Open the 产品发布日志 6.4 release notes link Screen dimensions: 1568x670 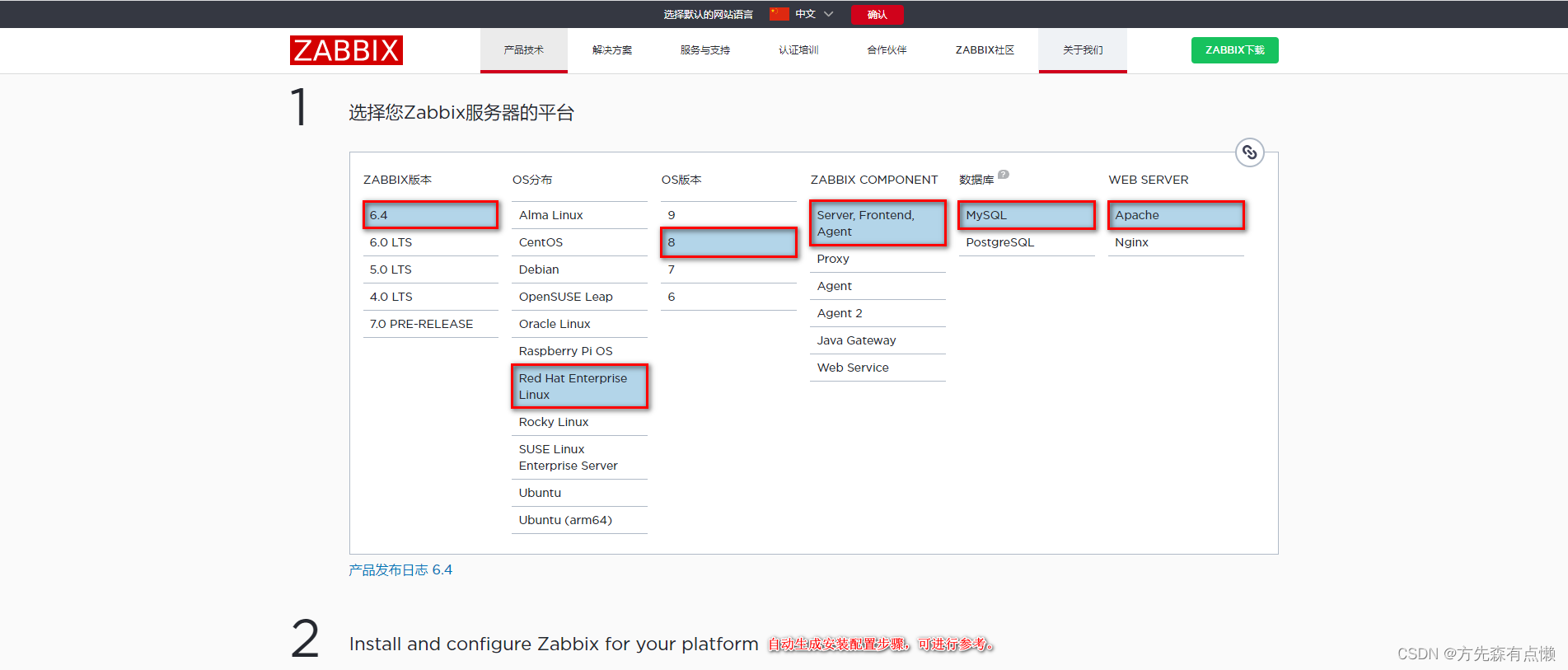400,570
